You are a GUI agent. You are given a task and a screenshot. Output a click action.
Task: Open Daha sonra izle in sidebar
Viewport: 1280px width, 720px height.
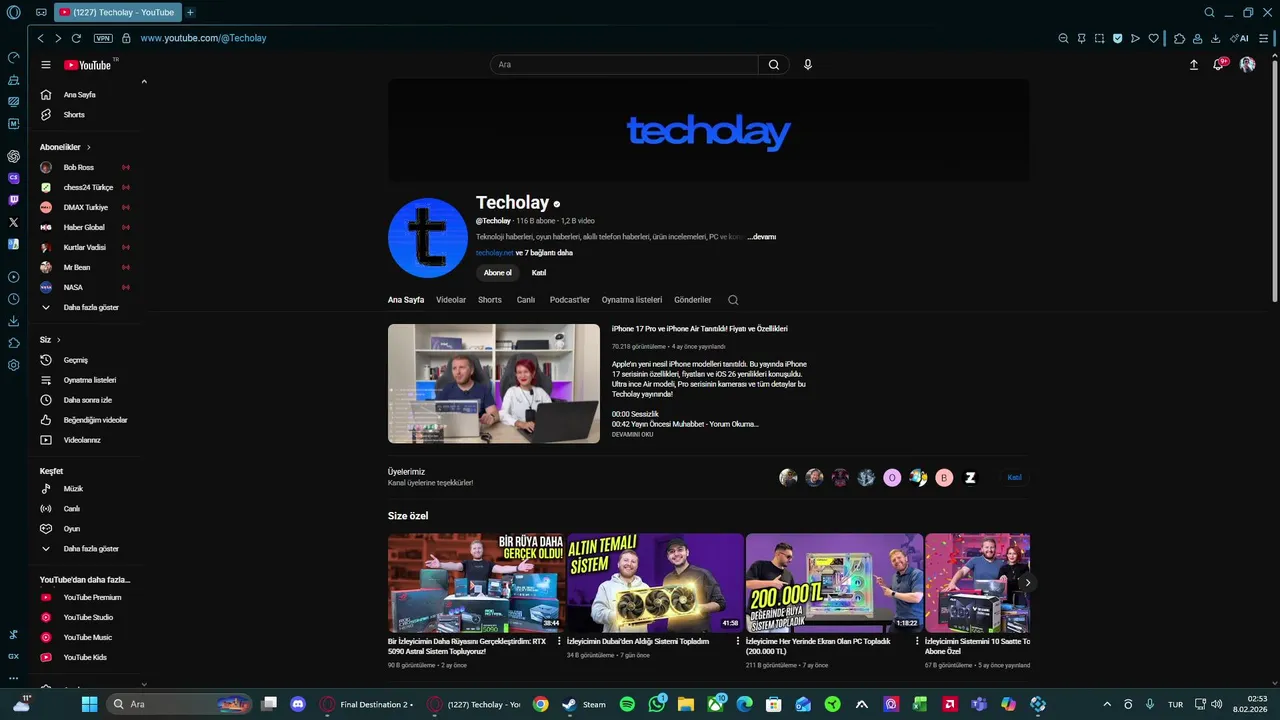[85, 400]
